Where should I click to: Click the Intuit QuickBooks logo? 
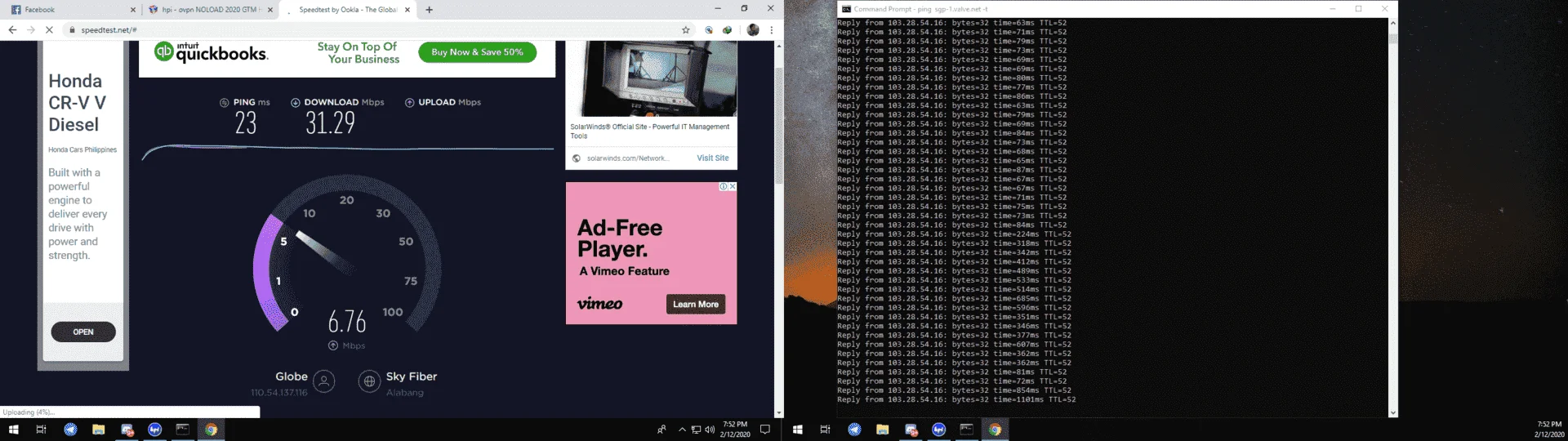point(212,52)
